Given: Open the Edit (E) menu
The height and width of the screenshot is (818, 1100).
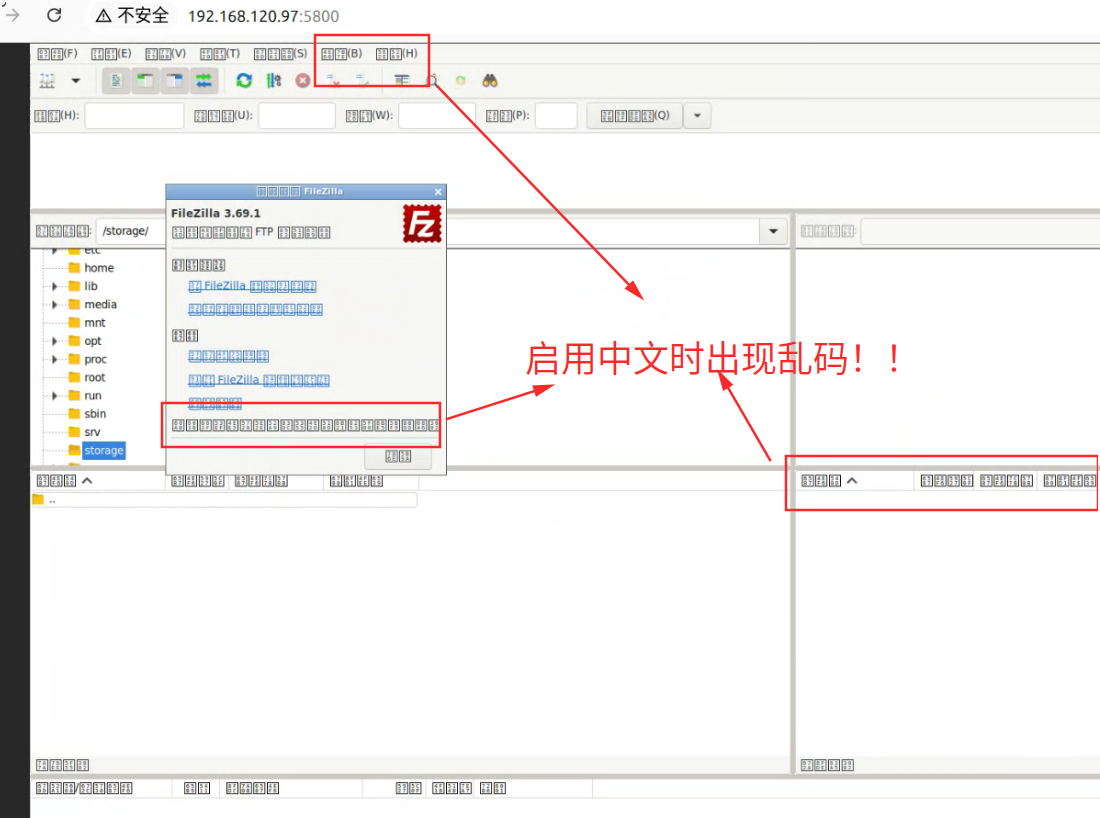Looking at the screenshot, I should pyautogui.click(x=111, y=53).
